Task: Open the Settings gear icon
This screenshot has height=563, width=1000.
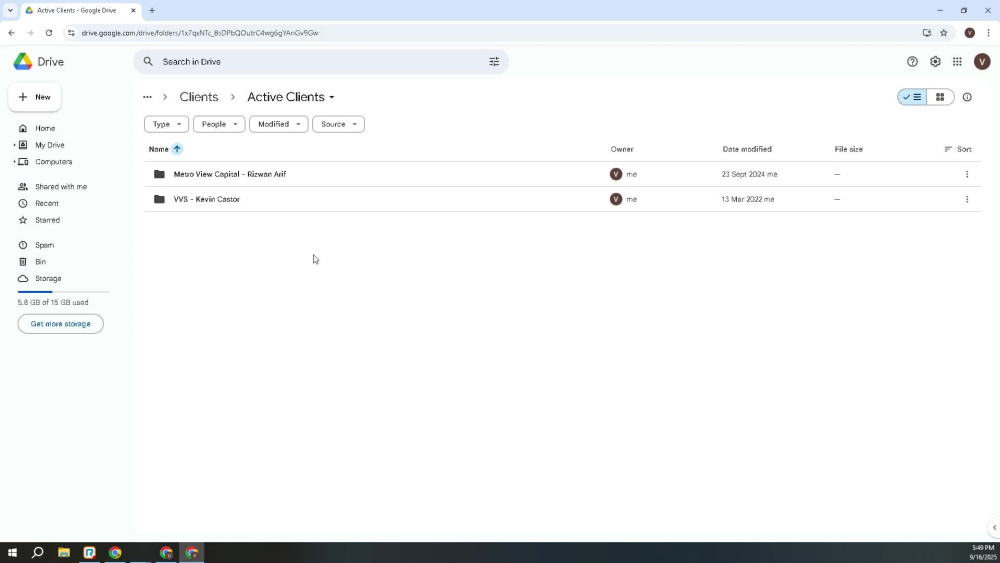Action: [934, 62]
